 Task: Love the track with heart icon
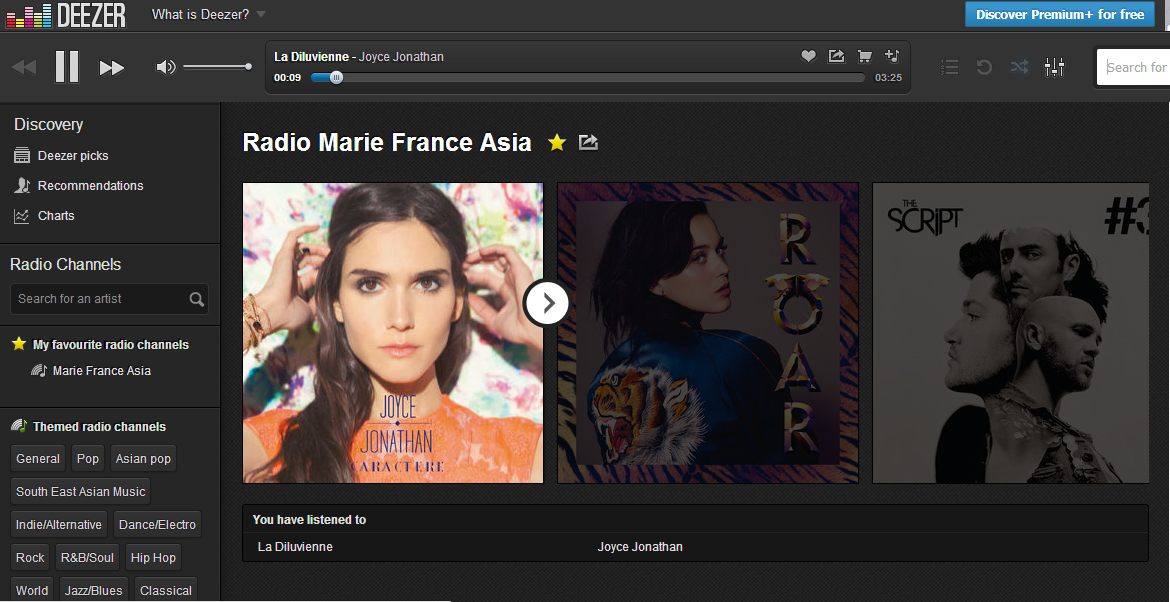(808, 56)
